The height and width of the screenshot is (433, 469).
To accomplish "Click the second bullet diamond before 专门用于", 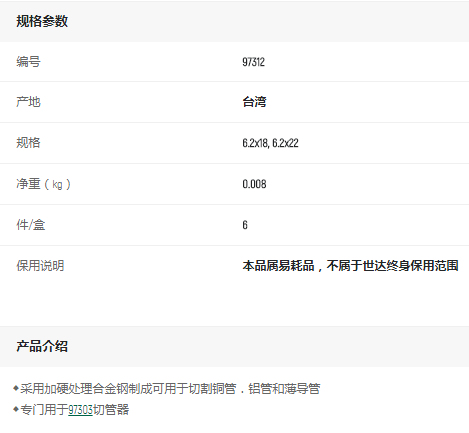I will tap(16, 409).
